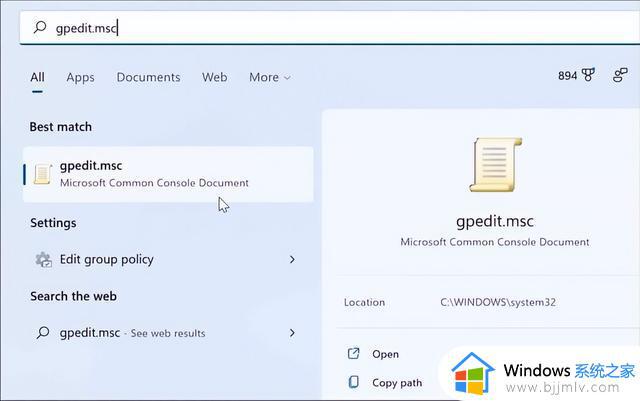
Task: Click the Open external-link icon
Action: tap(353, 353)
